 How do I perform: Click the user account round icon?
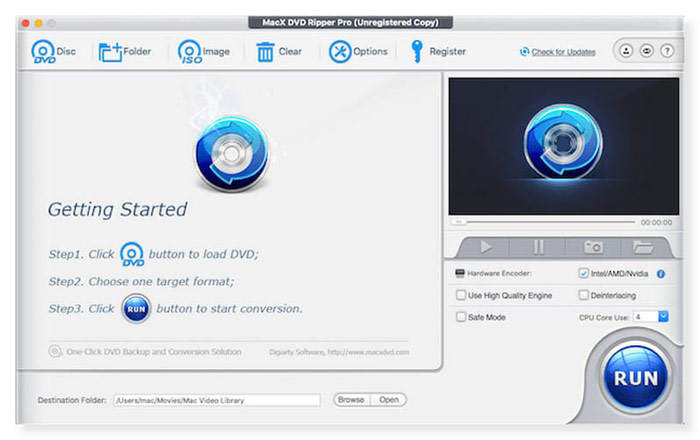[x=626, y=51]
